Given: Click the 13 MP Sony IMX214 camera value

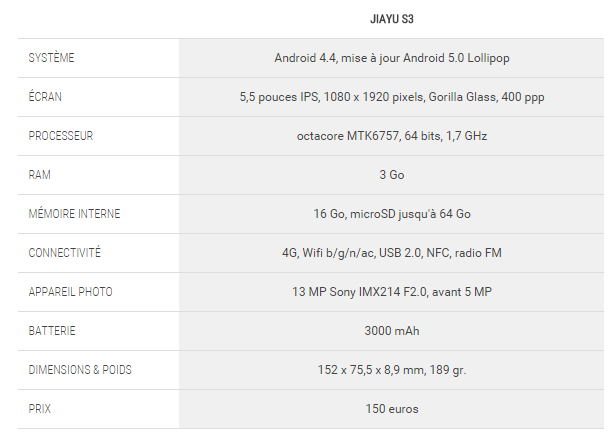Looking at the screenshot, I should point(392,292).
